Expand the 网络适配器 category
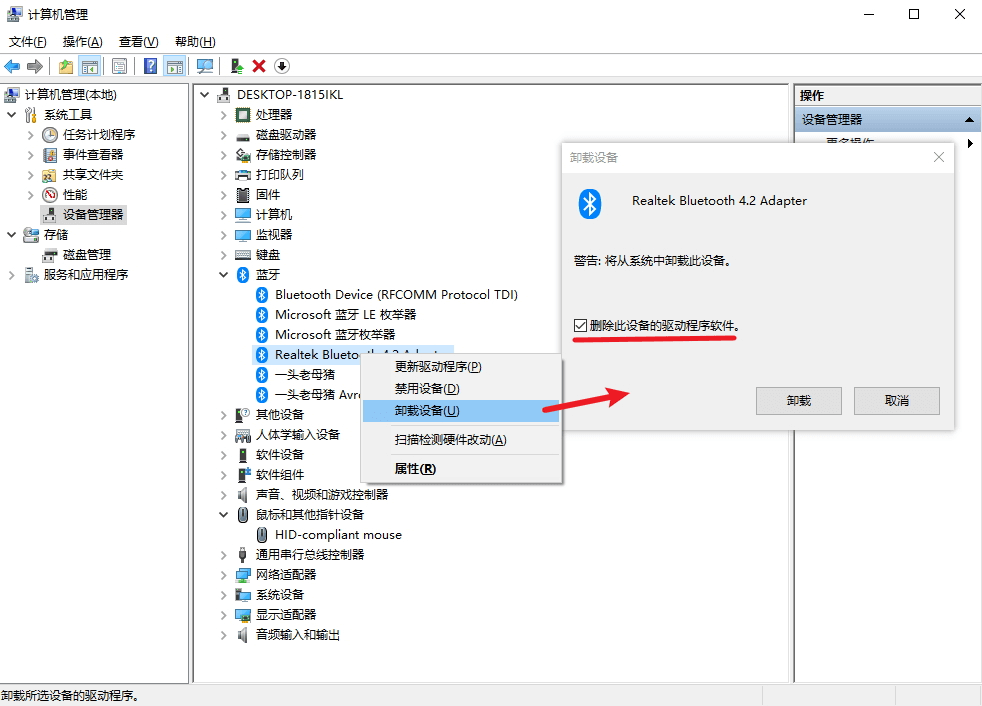The image size is (982, 706). point(222,574)
